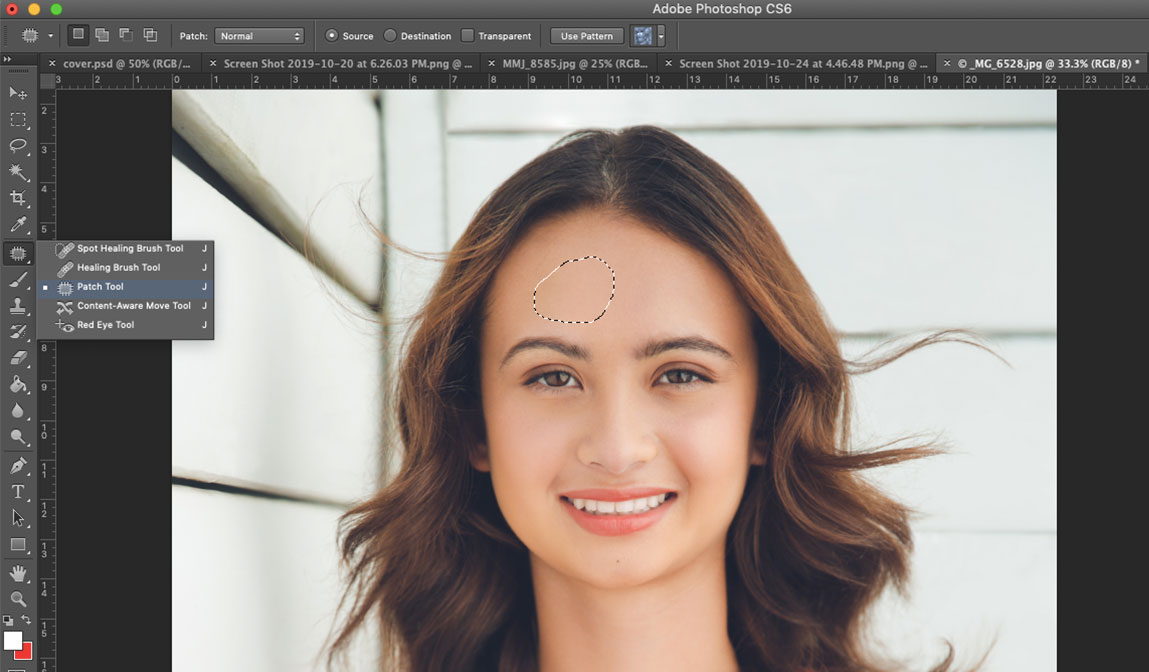Image resolution: width=1149 pixels, height=672 pixels.
Task: Enable Add to Selection mode
Action: 102,35
